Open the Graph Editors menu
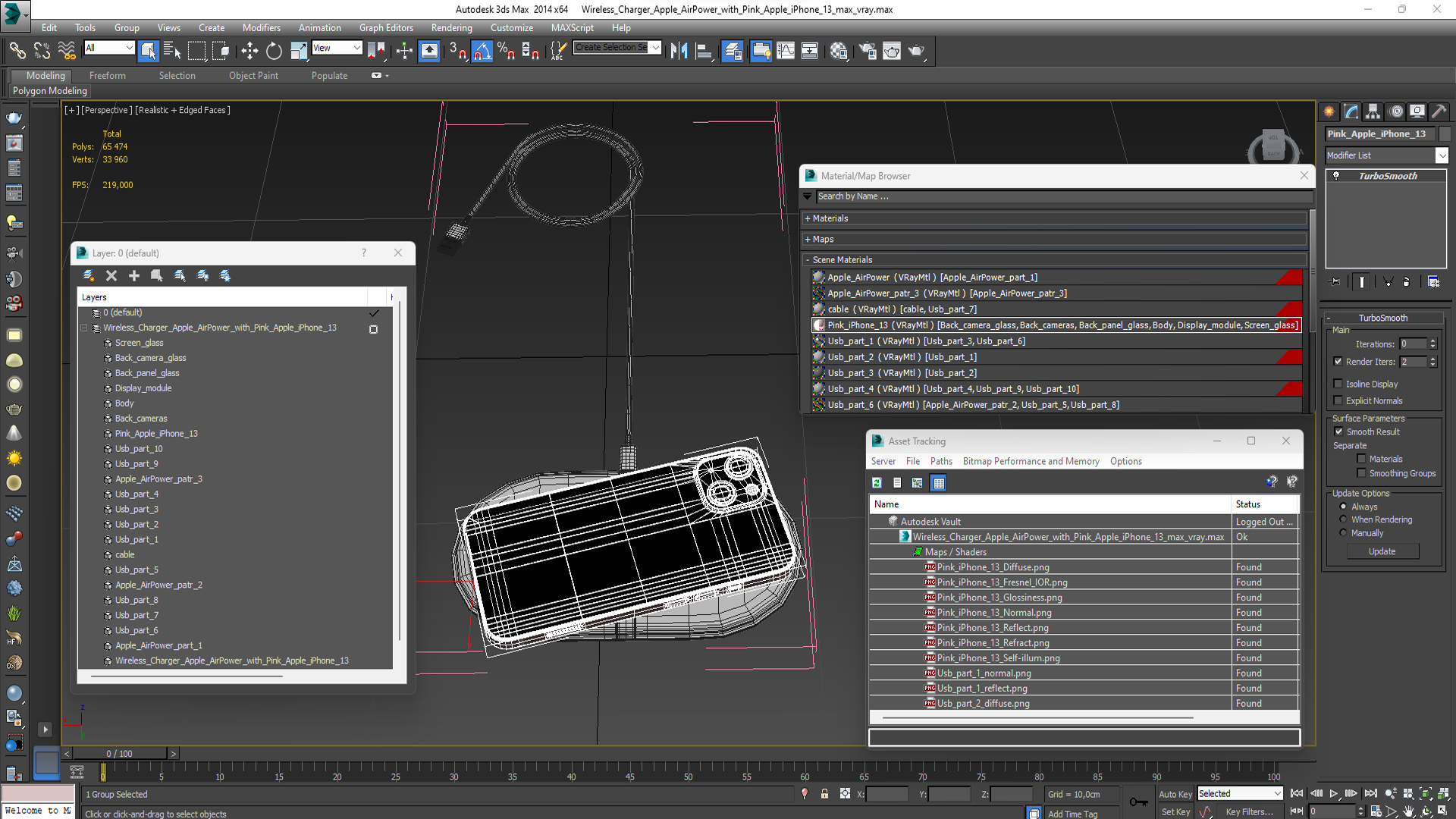 (386, 28)
